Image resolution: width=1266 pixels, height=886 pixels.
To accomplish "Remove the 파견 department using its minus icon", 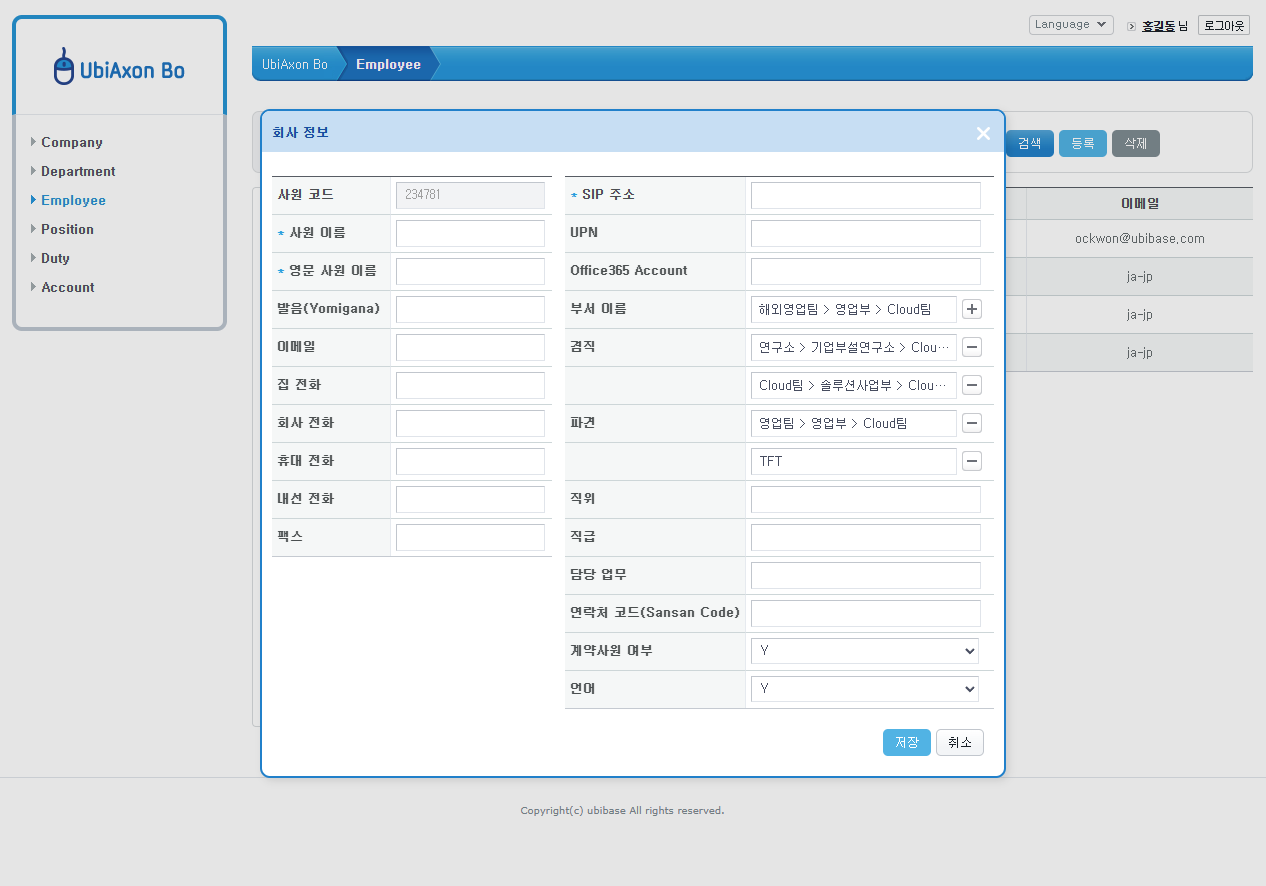I will coord(971,423).
